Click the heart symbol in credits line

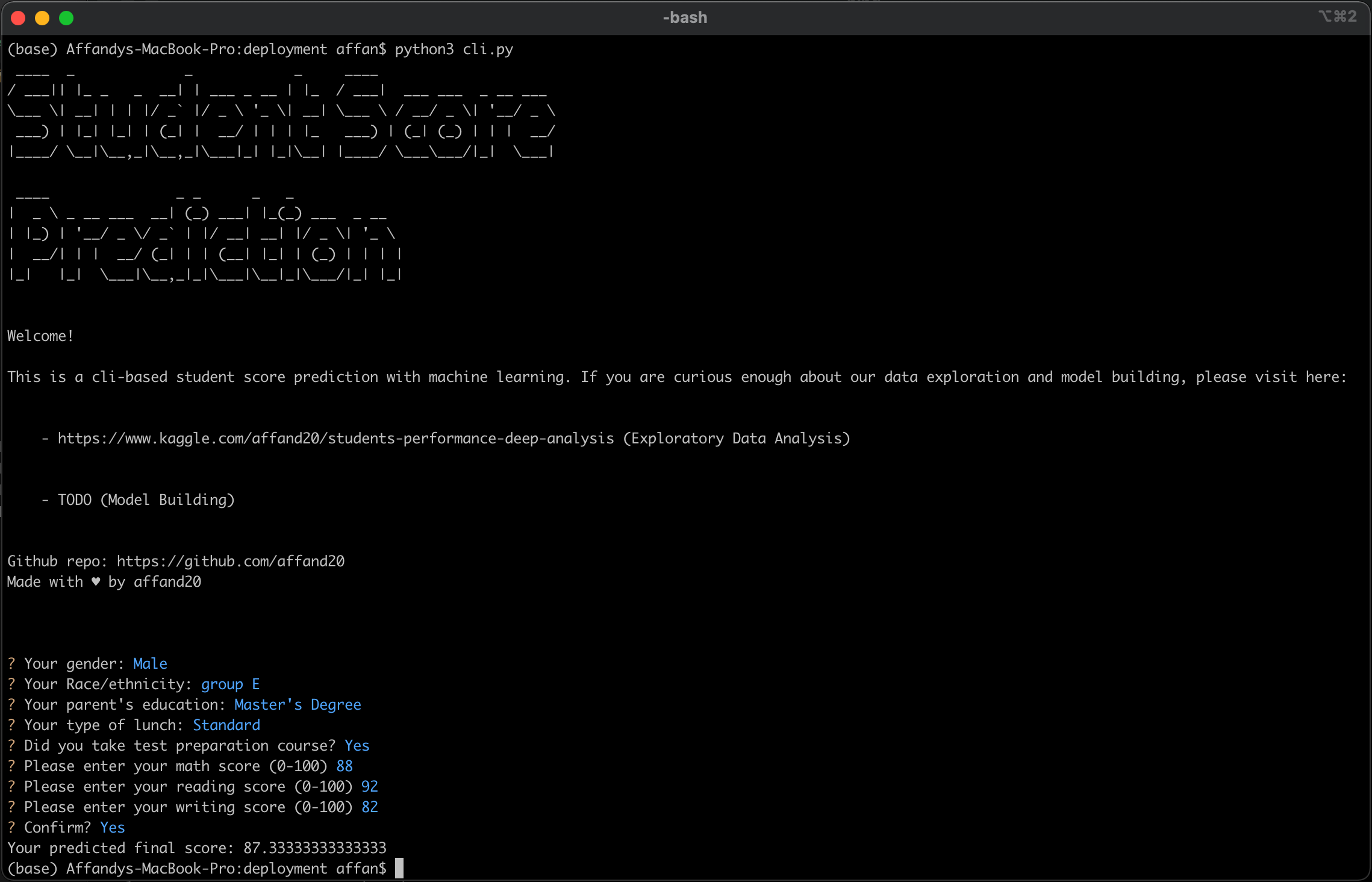(95, 581)
